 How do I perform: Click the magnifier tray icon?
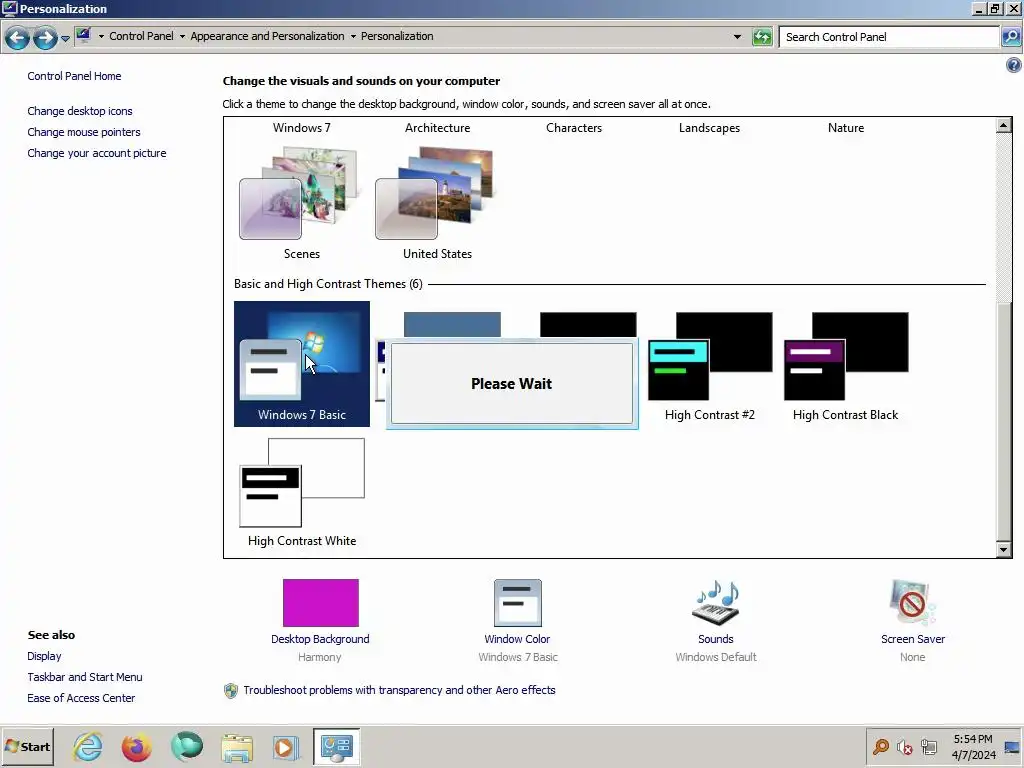[x=881, y=746]
